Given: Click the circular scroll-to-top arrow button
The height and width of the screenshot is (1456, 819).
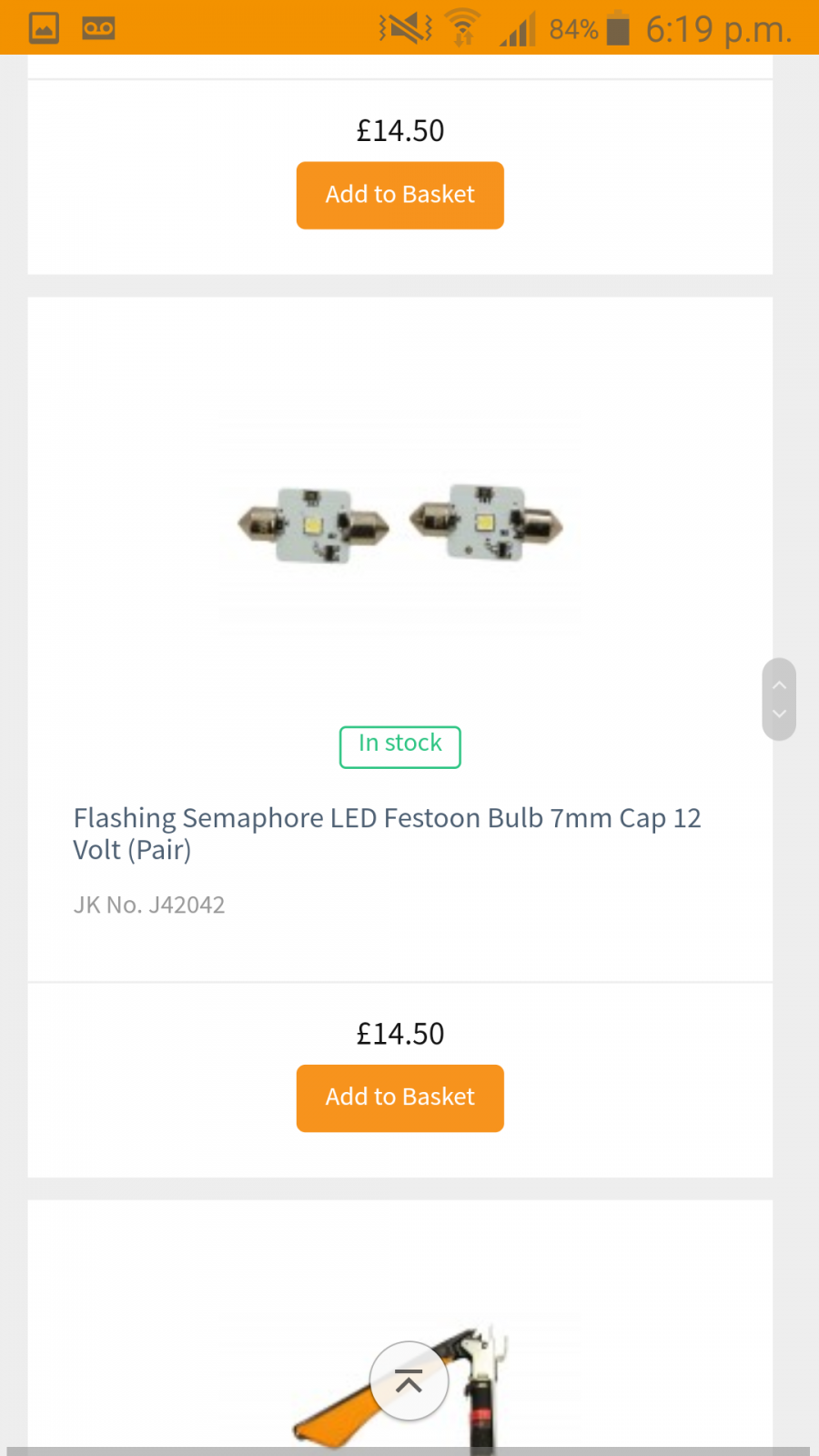Looking at the screenshot, I should coord(409,1380).
